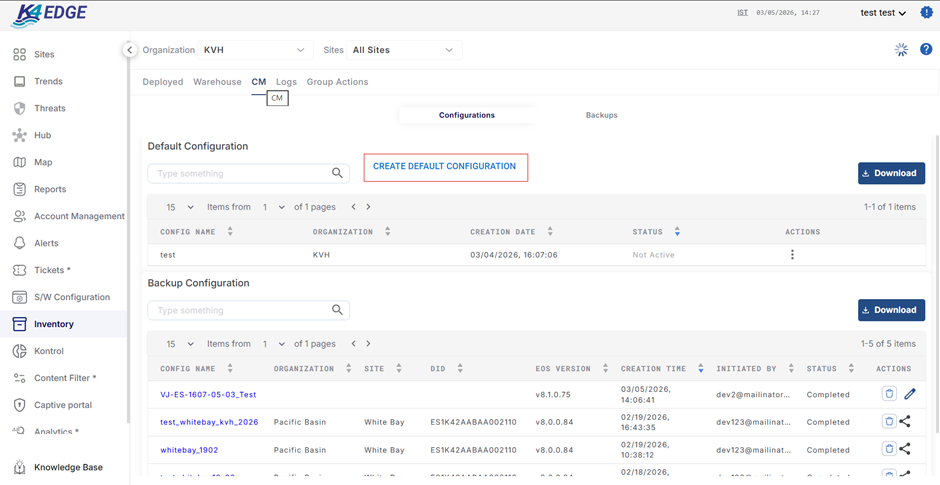Sort default configurations by Status column
The height and width of the screenshot is (485, 940).
pyautogui.click(x=677, y=232)
